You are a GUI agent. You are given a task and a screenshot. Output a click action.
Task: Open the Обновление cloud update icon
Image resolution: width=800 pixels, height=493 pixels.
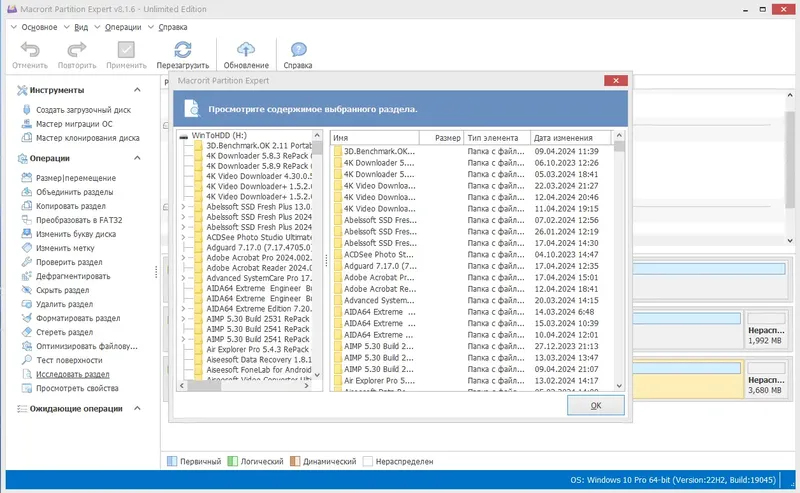tap(246, 50)
